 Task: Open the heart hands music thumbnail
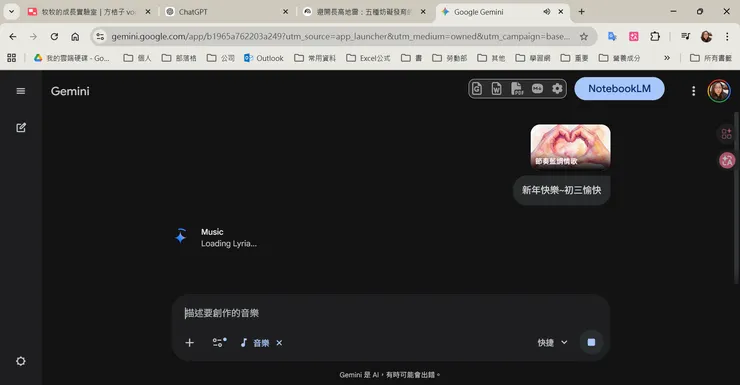pyautogui.click(x=570, y=146)
